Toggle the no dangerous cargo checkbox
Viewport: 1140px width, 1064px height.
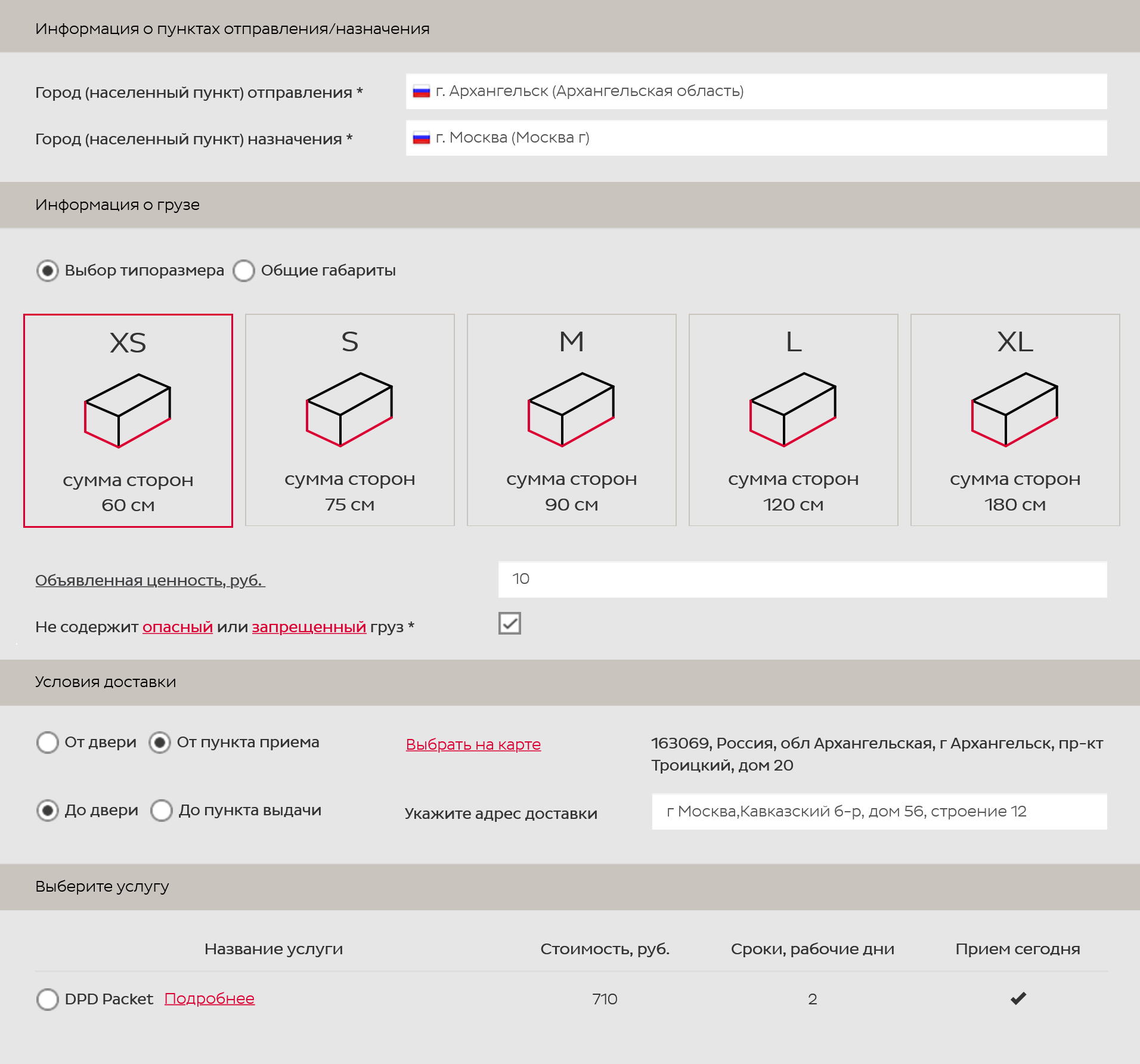[x=510, y=623]
